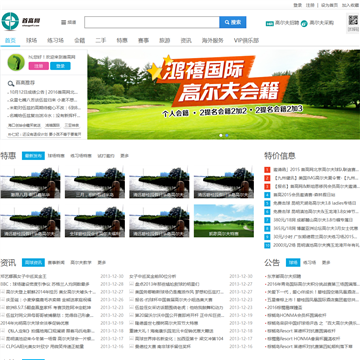Open the 旅游 nav tab
This screenshot has width=360, height=360.
[165, 41]
